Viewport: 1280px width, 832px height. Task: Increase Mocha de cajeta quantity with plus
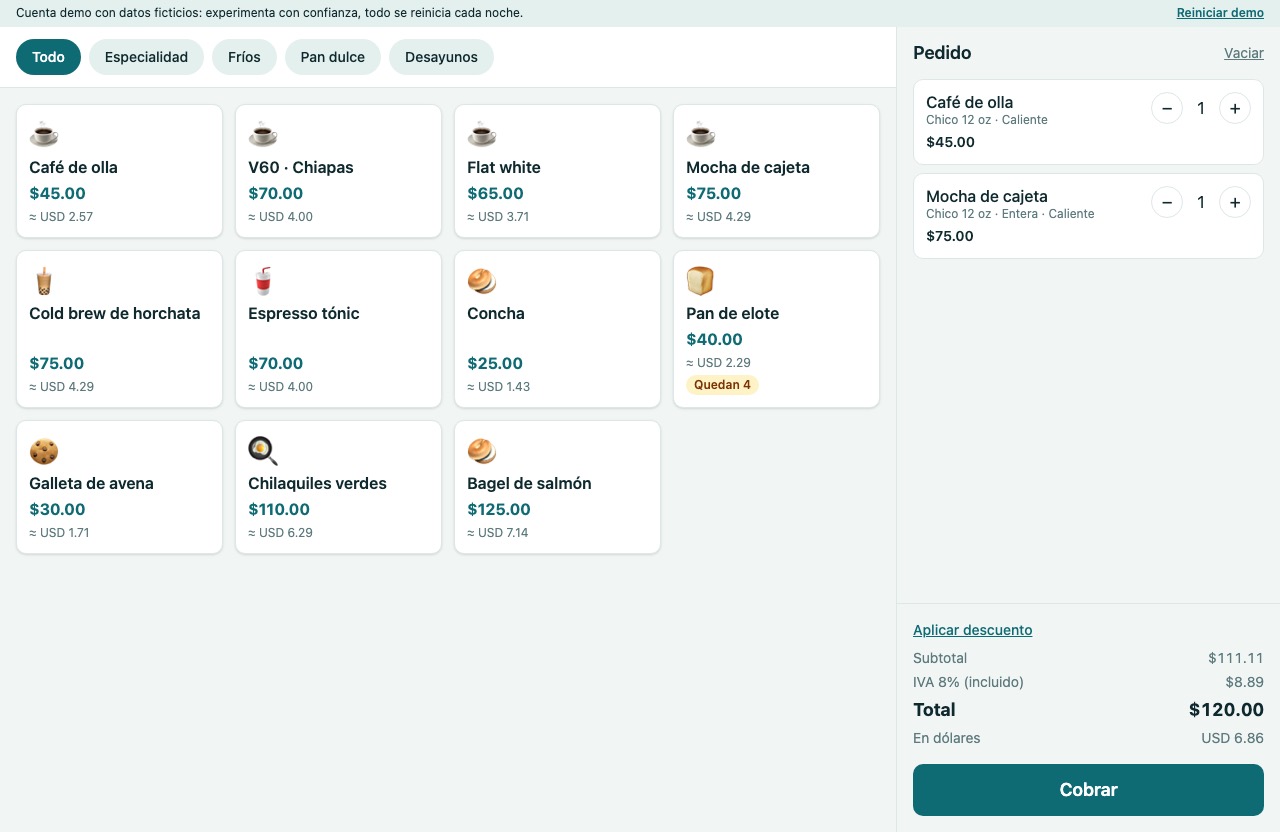(x=1235, y=202)
